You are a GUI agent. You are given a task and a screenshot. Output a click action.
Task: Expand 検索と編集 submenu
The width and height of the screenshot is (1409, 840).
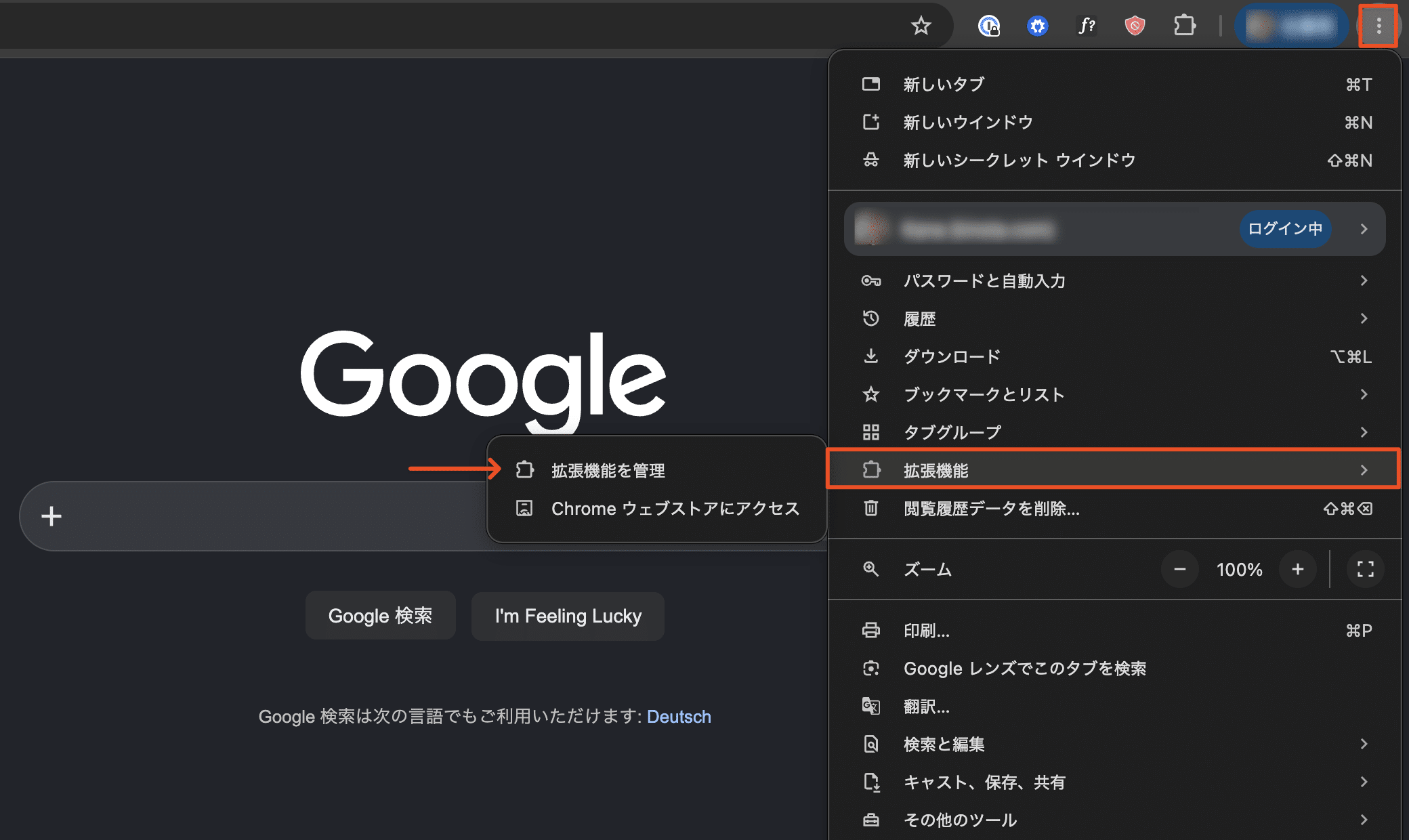click(x=1115, y=744)
